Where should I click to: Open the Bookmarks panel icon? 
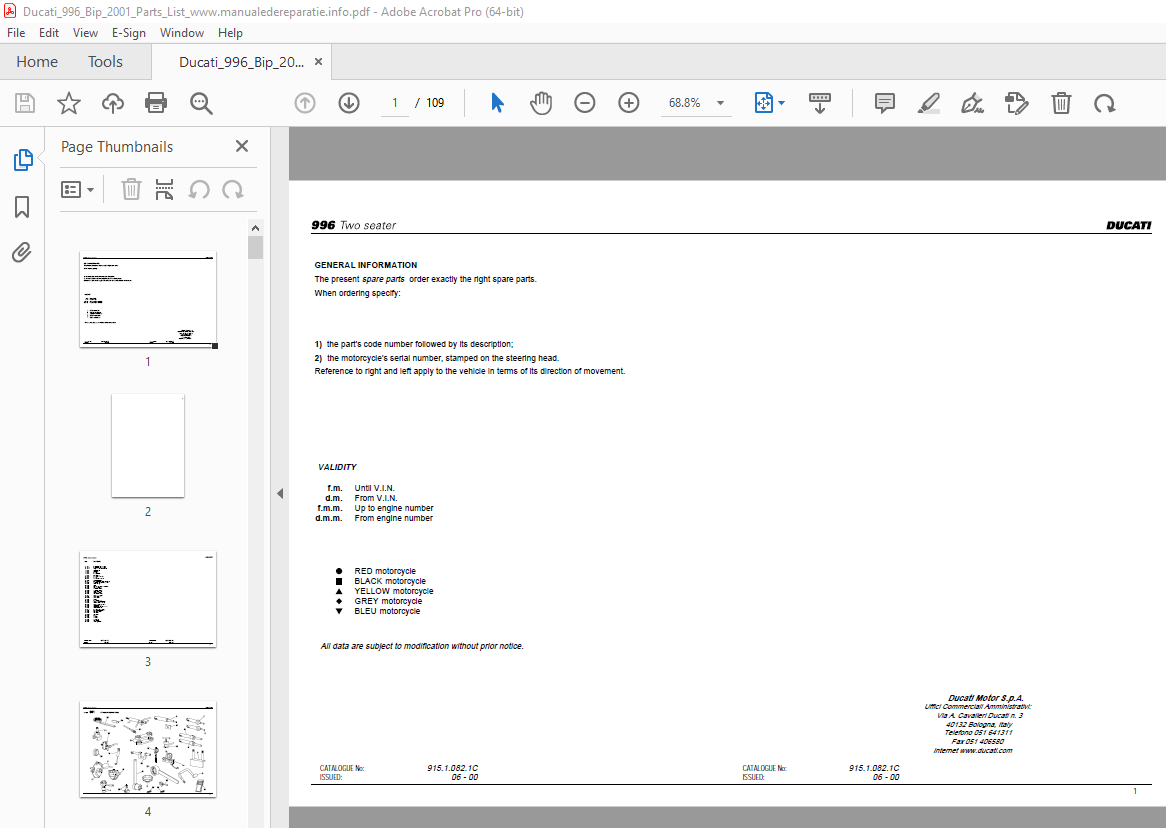point(22,207)
